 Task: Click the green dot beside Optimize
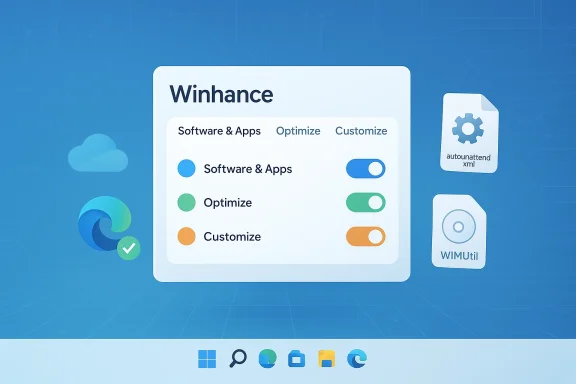click(x=186, y=202)
